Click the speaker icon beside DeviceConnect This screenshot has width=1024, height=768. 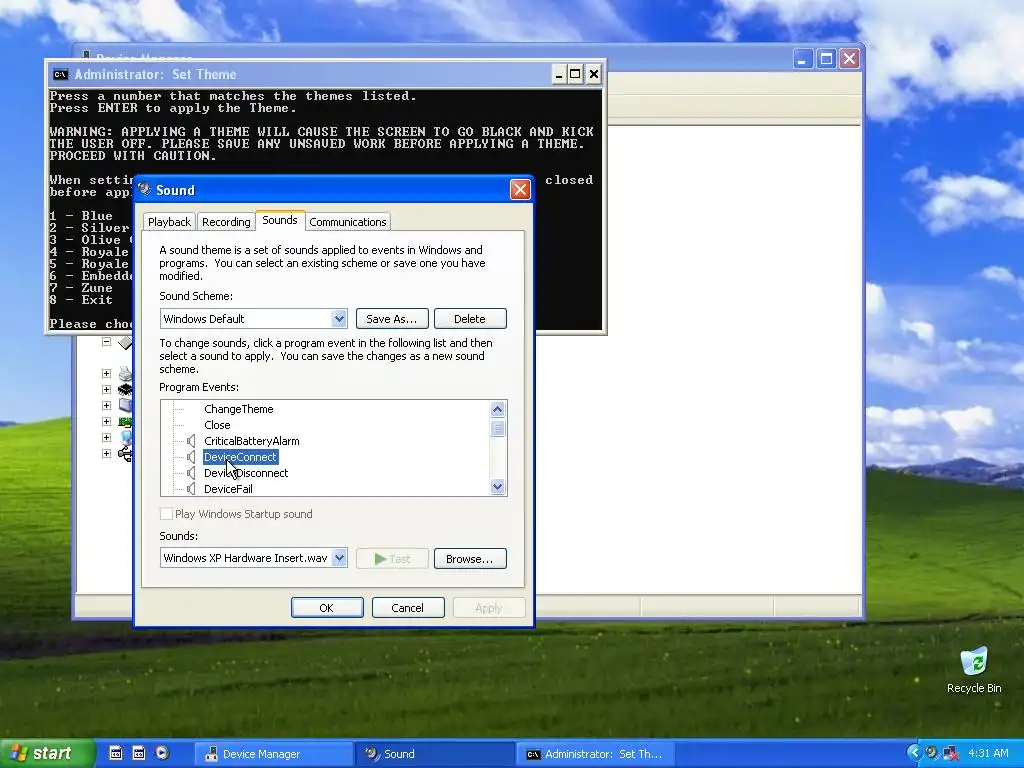pyautogui.click(x=191, y=456)
